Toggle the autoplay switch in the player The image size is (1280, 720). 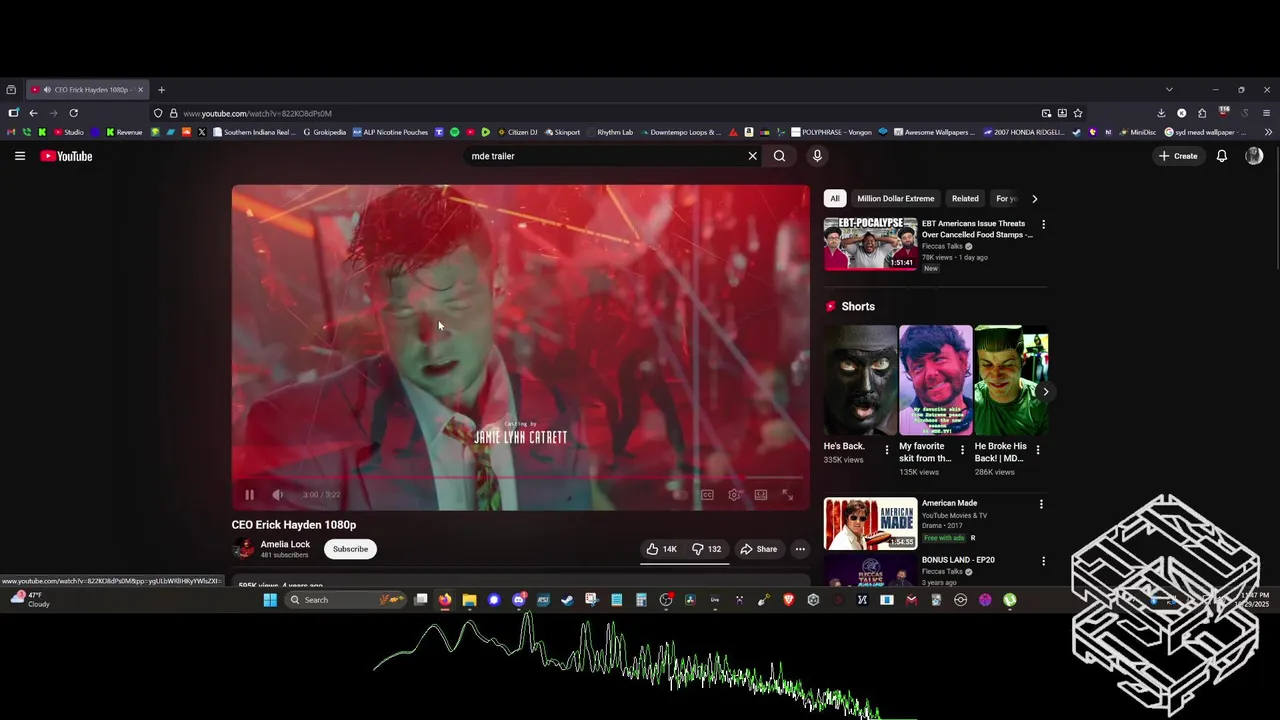coord(680,494)
